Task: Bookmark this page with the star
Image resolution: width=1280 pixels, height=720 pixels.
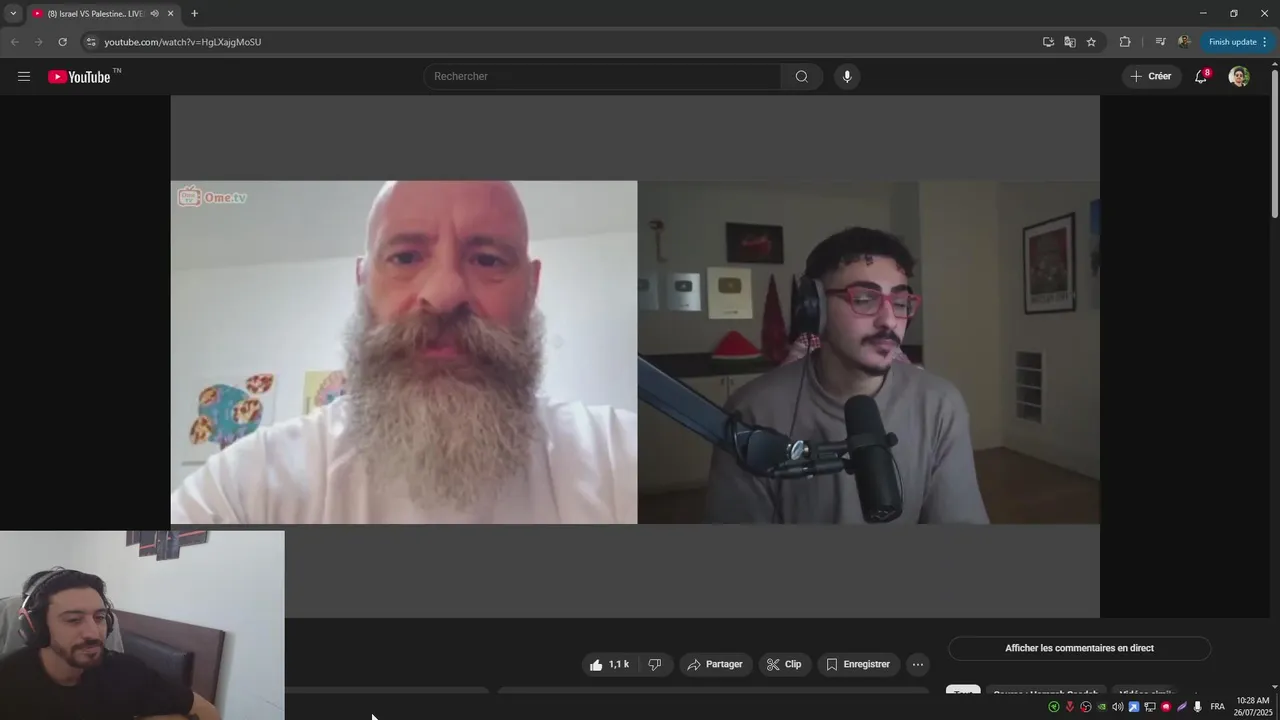Action: pos(1091,42)
